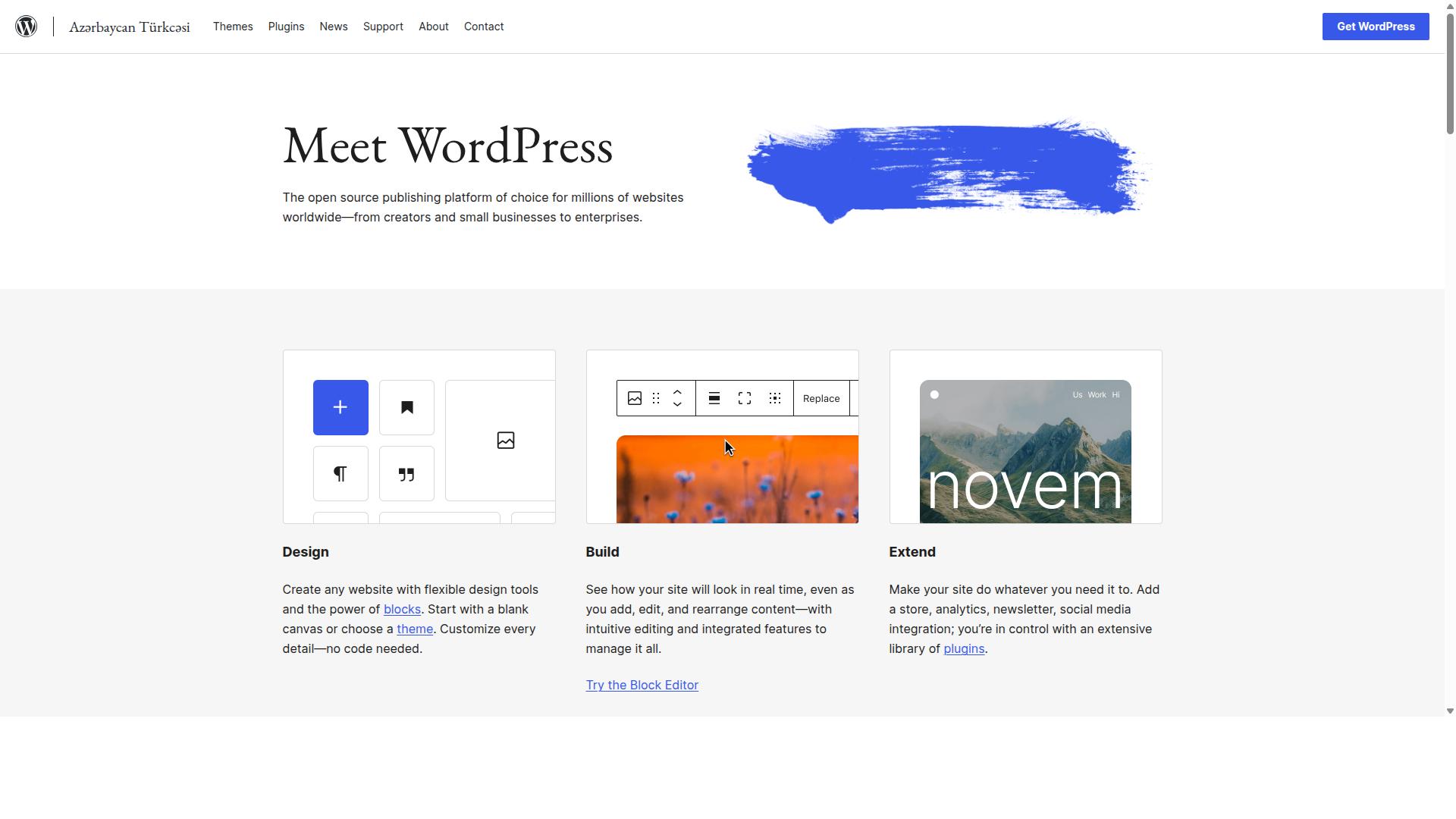The height and width of the screenshot is (819, 1456).
Task: Click the paragraph pilcrow icon tile
Action: tap(340, 474)
